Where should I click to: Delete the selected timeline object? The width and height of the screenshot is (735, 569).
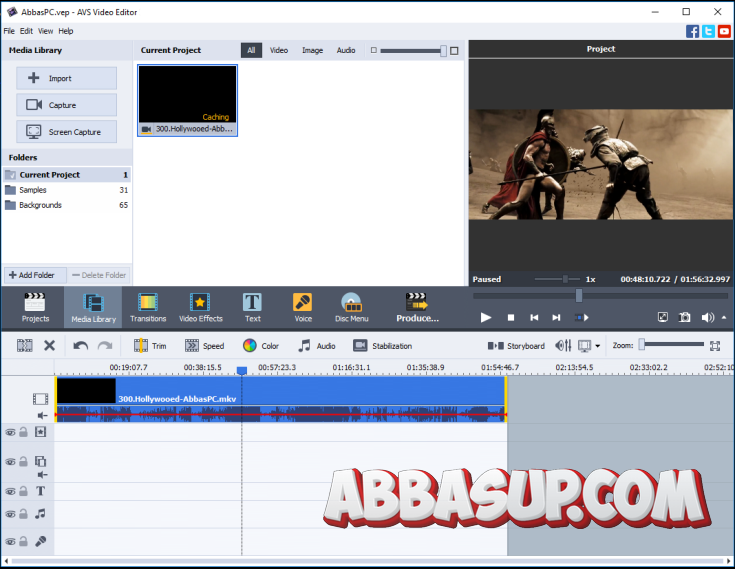point(49,346)
